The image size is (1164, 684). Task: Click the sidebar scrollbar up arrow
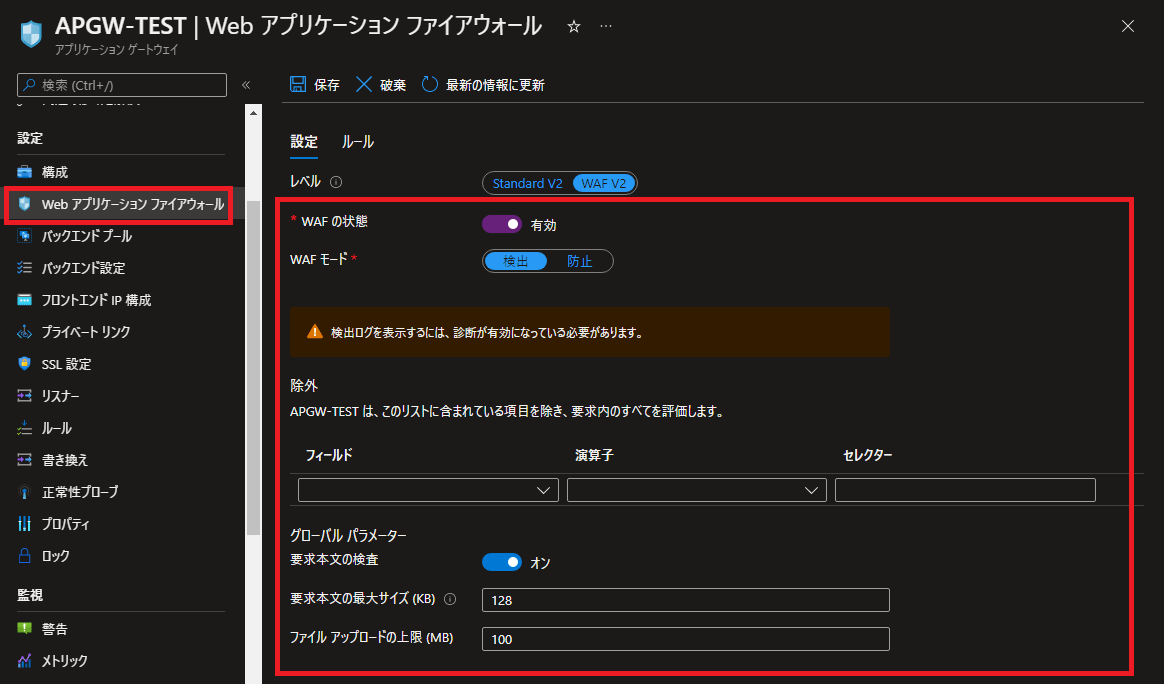pos(253,113)
